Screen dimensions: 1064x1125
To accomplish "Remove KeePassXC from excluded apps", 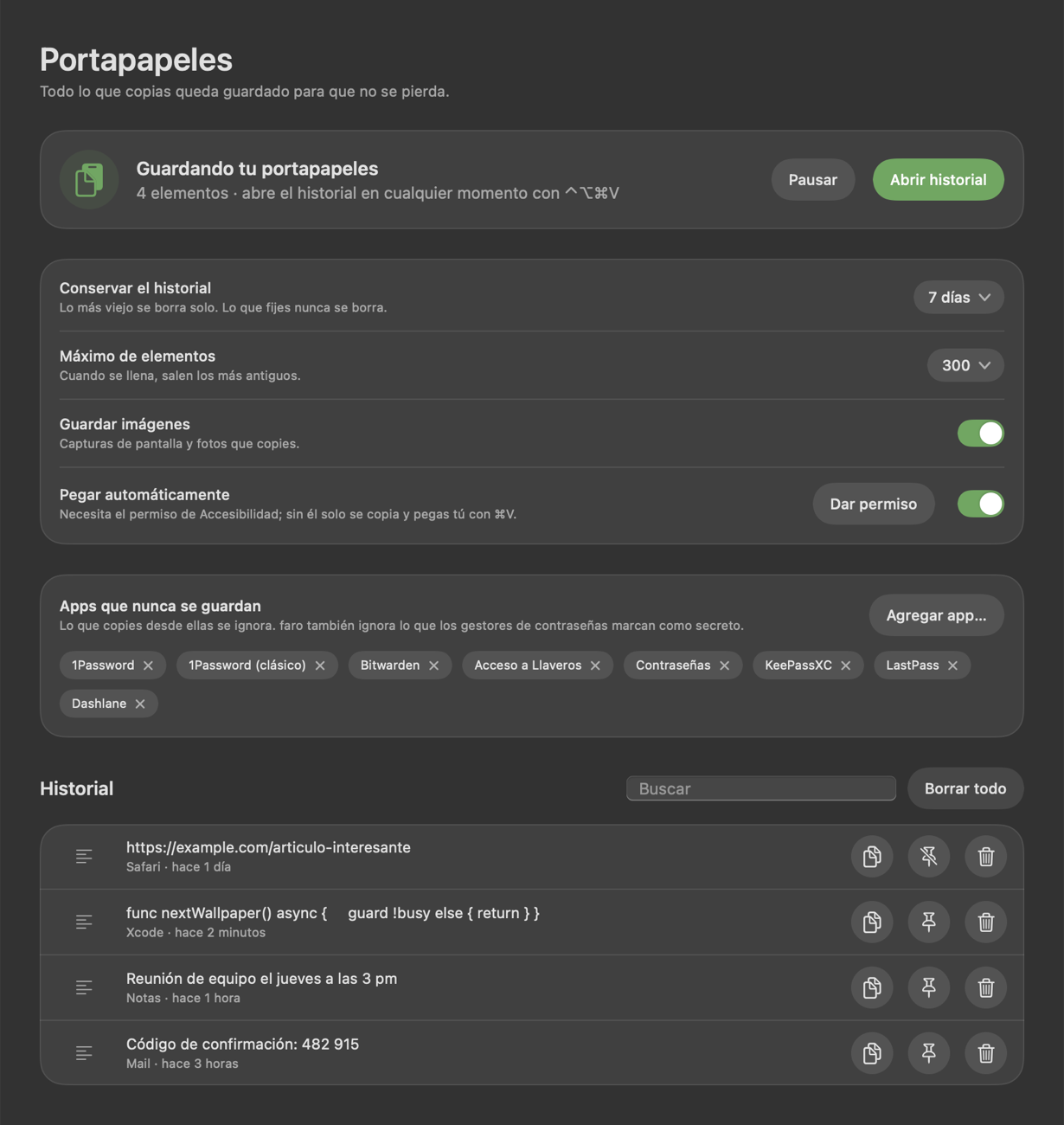I will point(846,665).
